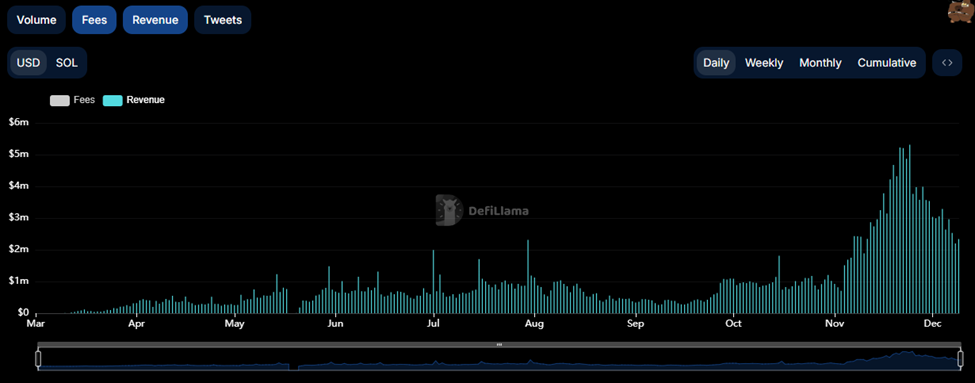This screenshot has height=383, width=975.
Task: Switch denomination to USD
Action: pyautogui.click(x=28, y=63)
